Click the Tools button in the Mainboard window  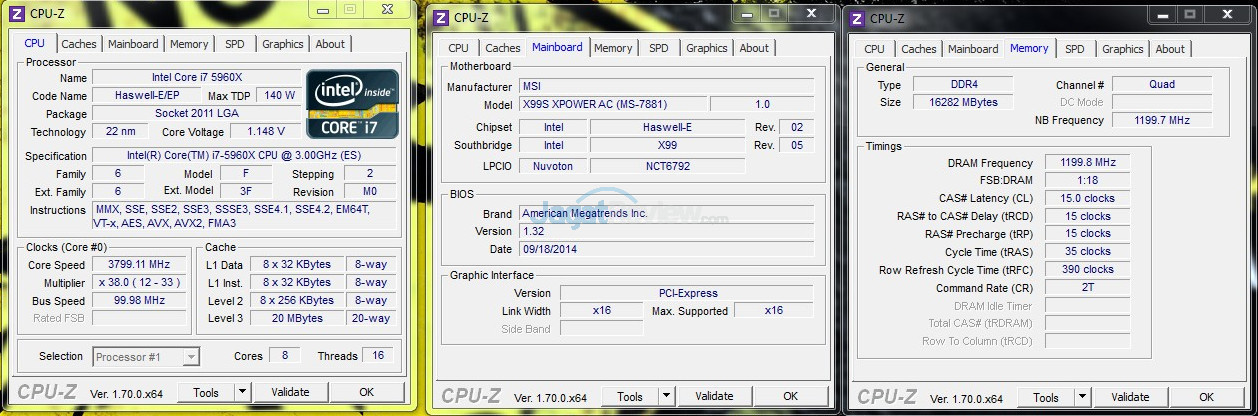pos(630,397)
